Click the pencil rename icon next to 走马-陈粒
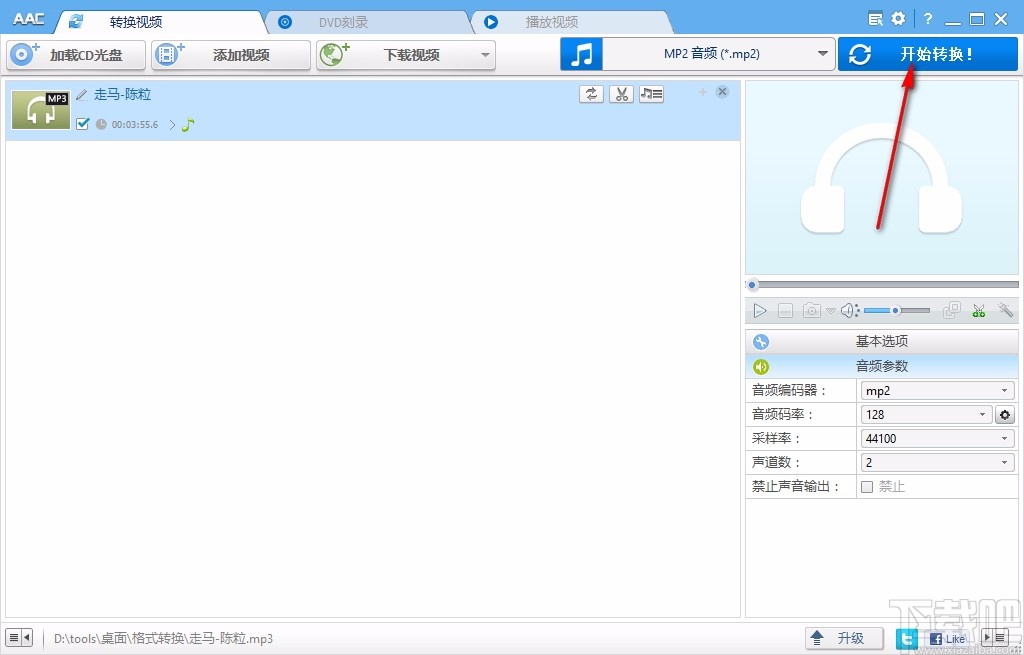 81,93
